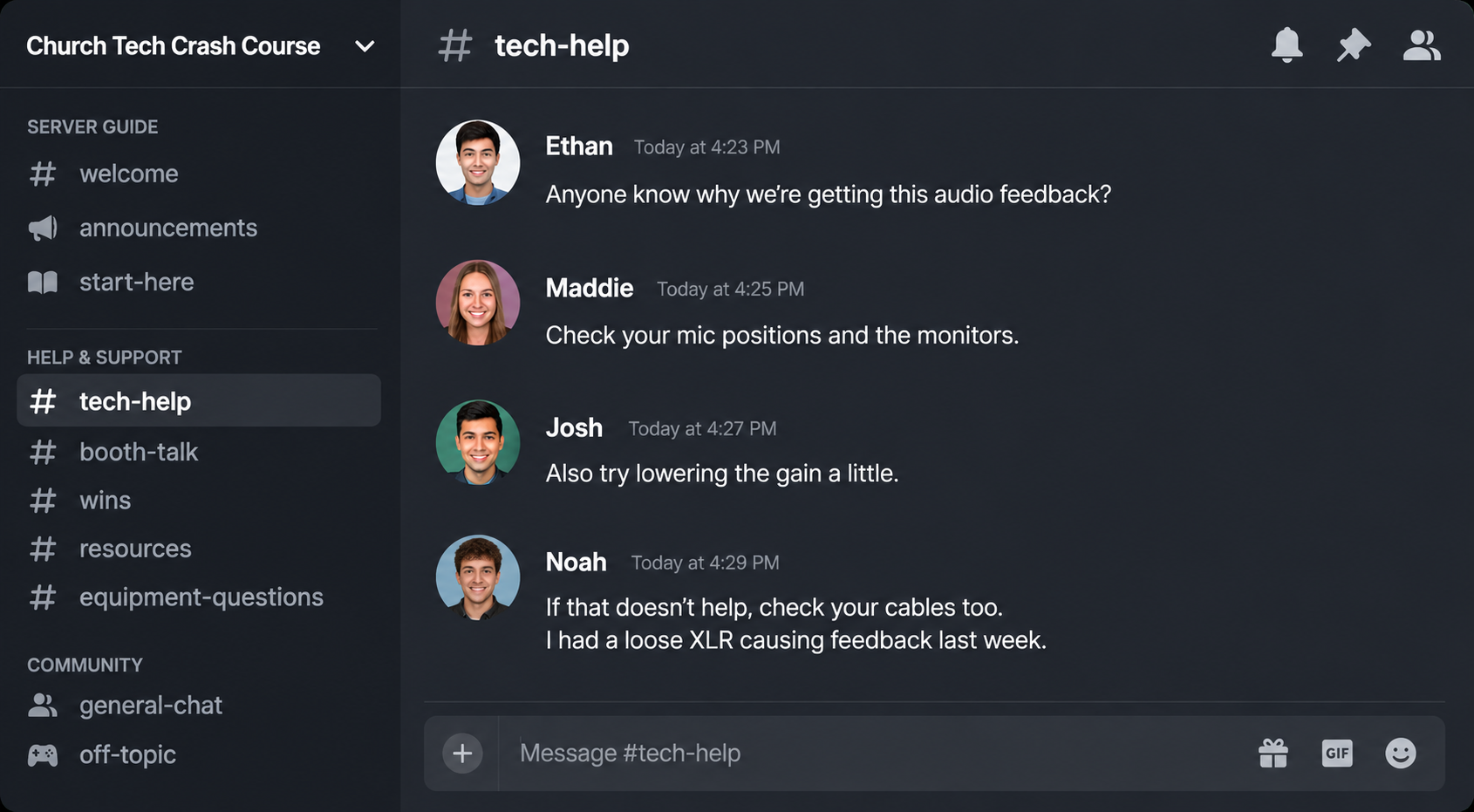
Task: Click Ethan's message about audio feedback
Action: pos(829,194)
